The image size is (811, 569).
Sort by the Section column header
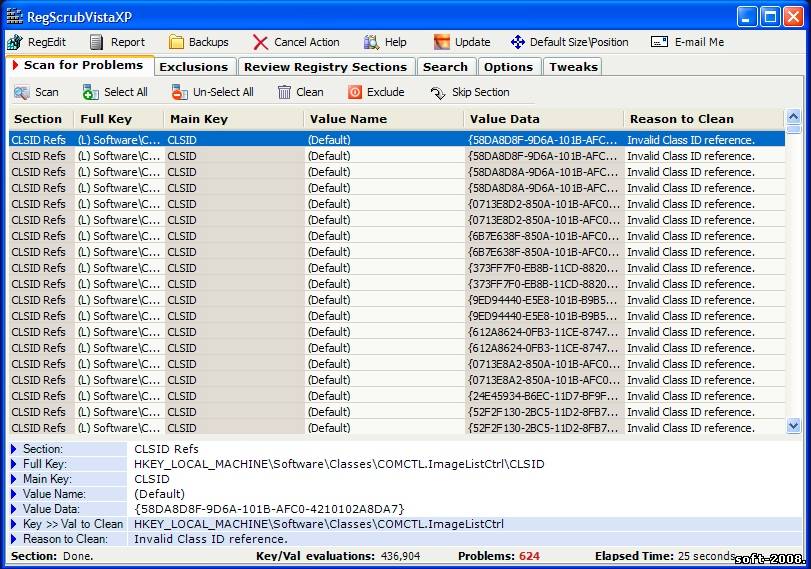coord(41,119)
